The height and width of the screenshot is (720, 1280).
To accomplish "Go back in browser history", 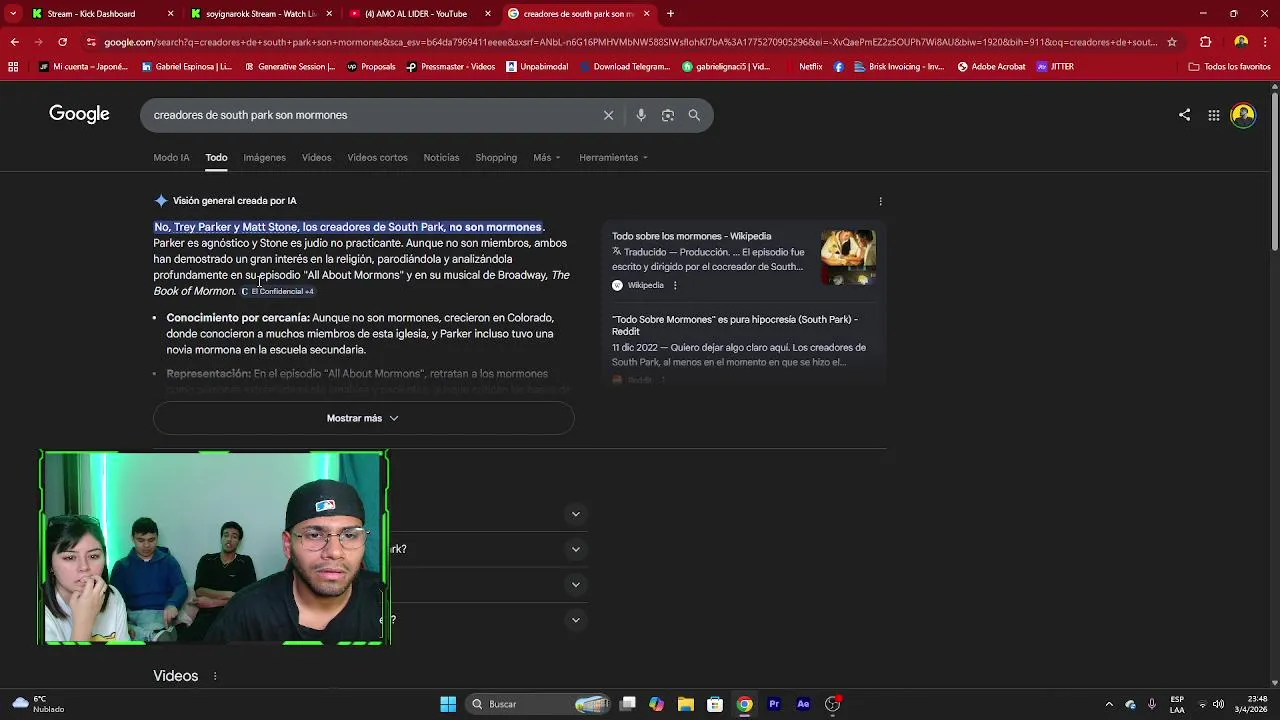I will pyautogui.click(x=14, y=42).
